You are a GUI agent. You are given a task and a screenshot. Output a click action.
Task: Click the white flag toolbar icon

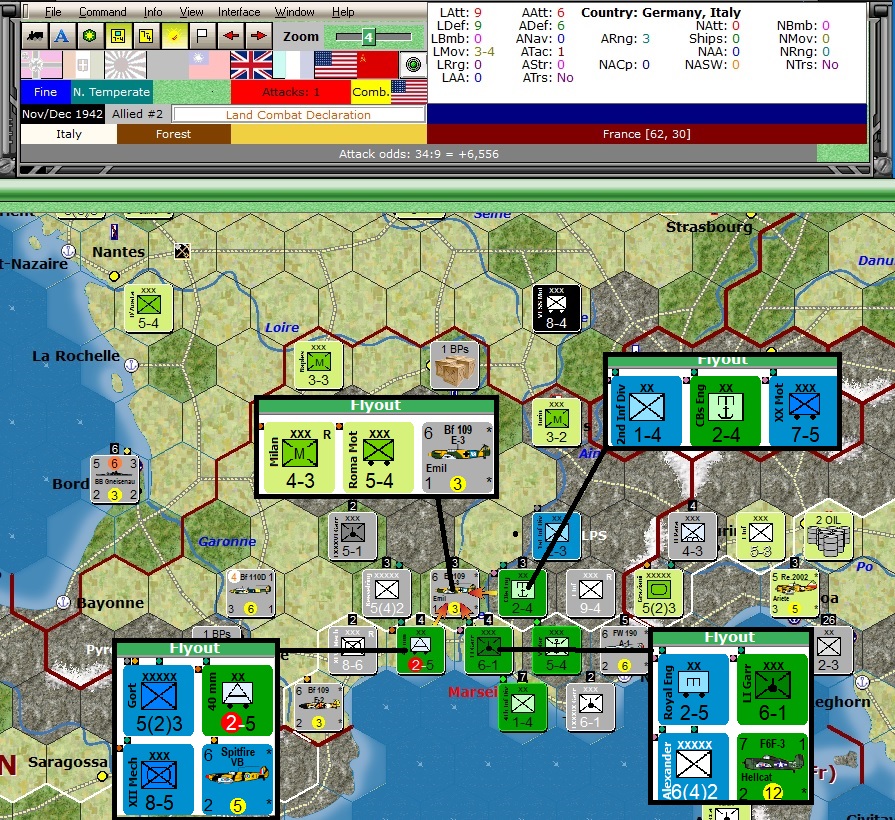(201, 36)
